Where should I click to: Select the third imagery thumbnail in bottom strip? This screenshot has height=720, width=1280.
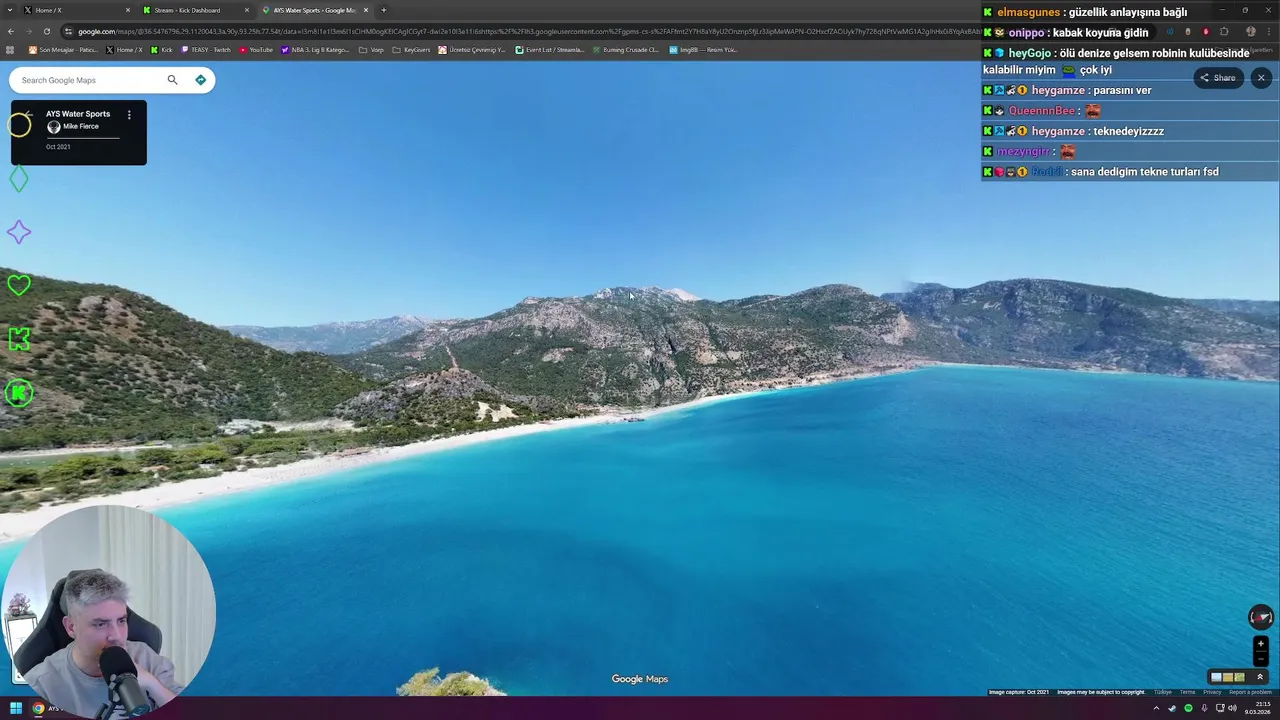pyautogui.click(x=1239, y=677)
